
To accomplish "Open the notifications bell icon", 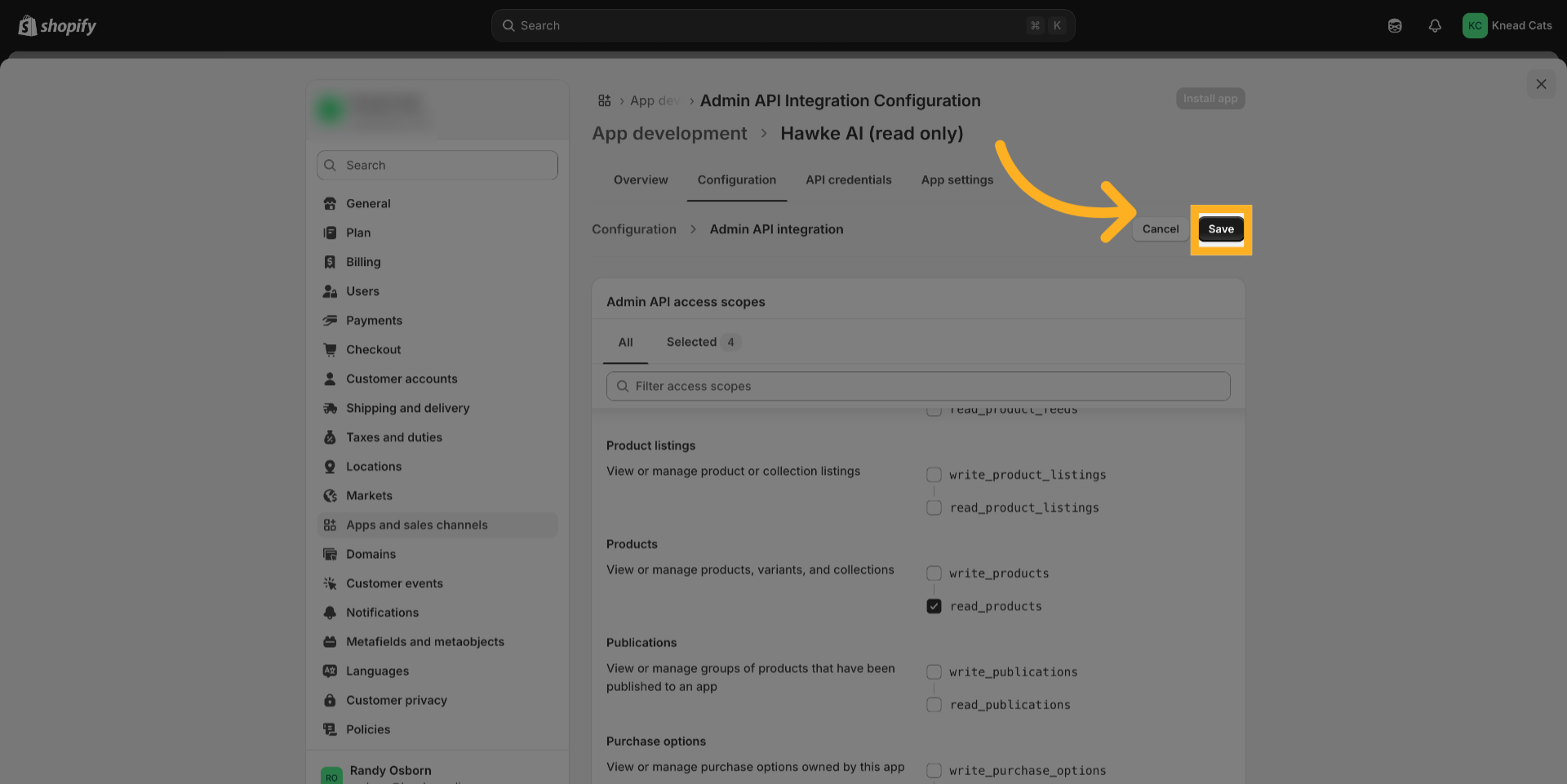I will [x=1434, y=26].
